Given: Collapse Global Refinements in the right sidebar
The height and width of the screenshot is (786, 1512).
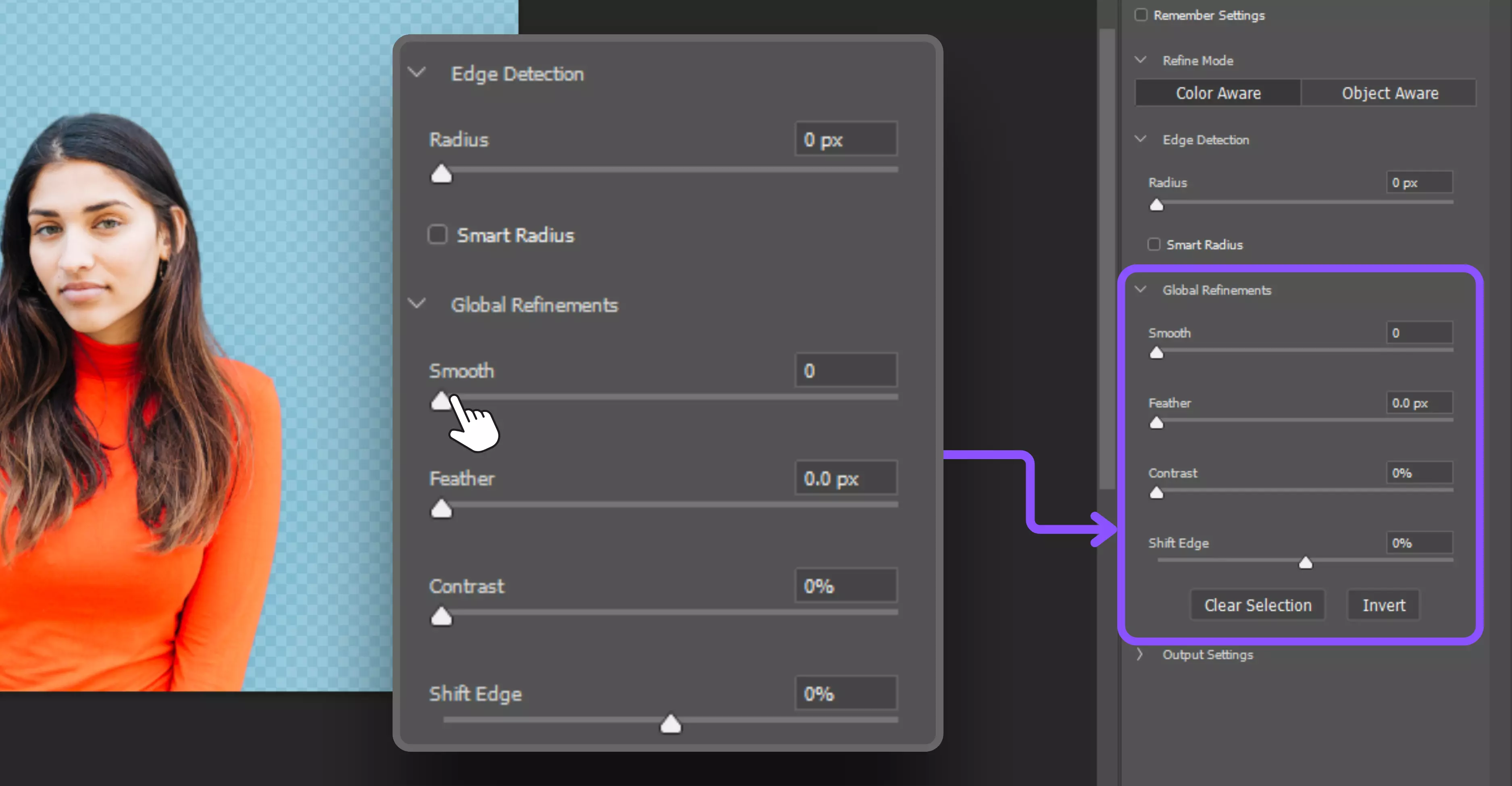Looking at the screenshot, I should pyautogui.click(x=1141, y=289).
